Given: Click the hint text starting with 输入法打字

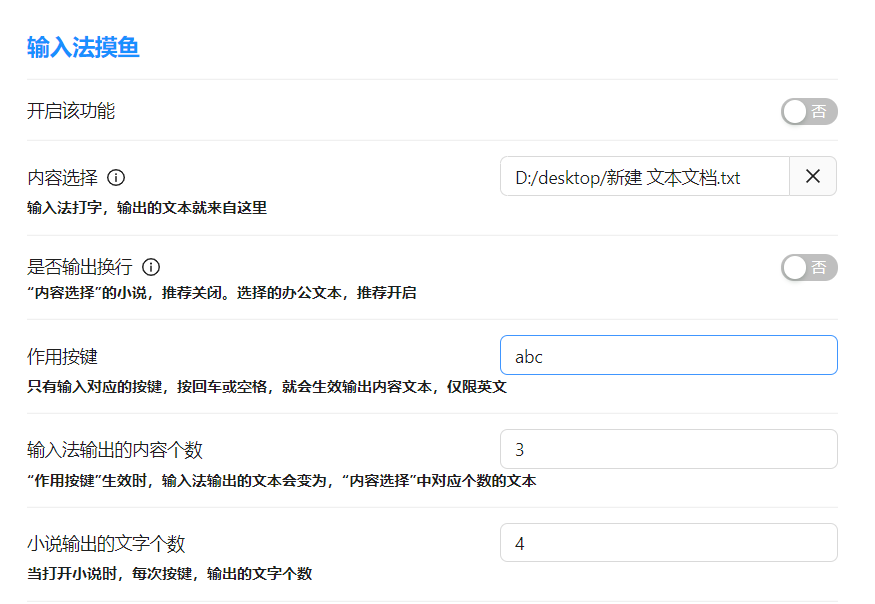Looking at the screenshot, I should [x=147, y=208].
